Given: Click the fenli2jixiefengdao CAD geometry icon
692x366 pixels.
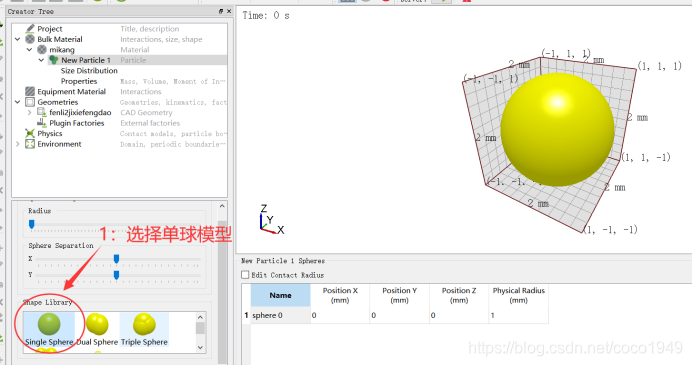Looking at the screenshot, I should point(42,113).
